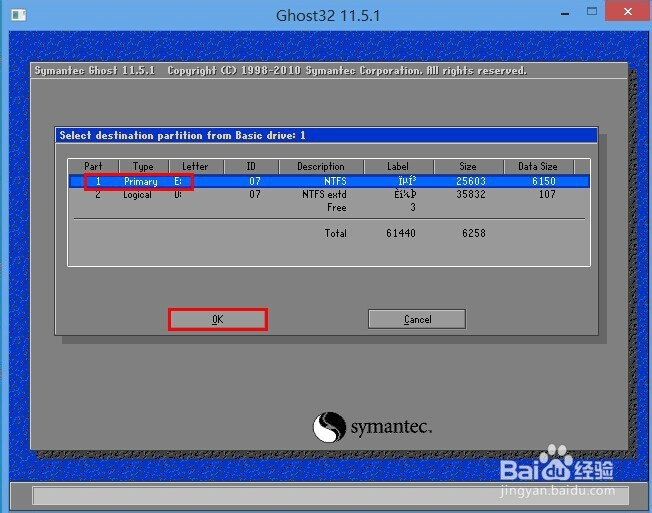Select partition 2 Logical NTFS extd row

click(328, 195)
